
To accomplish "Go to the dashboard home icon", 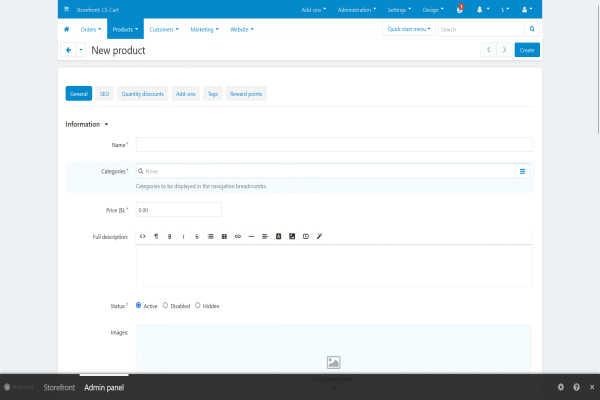I will pos(67,29).
